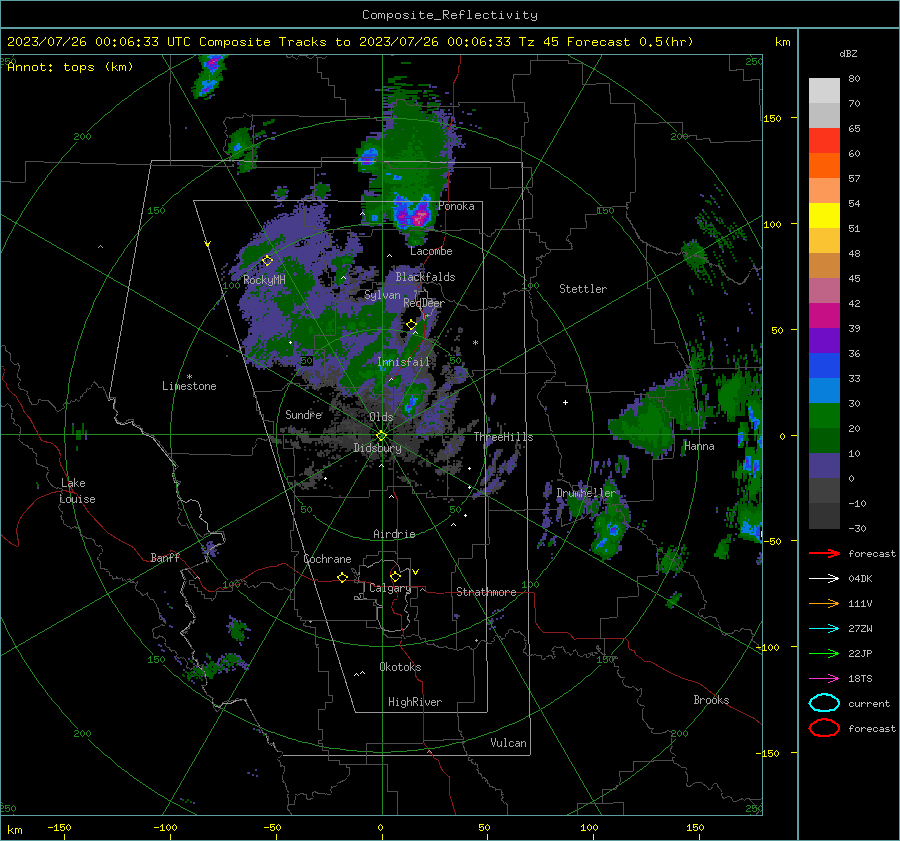Viewport: 900px width, 841px height.
Task: Click the magenta 18TS arrow icon
Action: 824,679
